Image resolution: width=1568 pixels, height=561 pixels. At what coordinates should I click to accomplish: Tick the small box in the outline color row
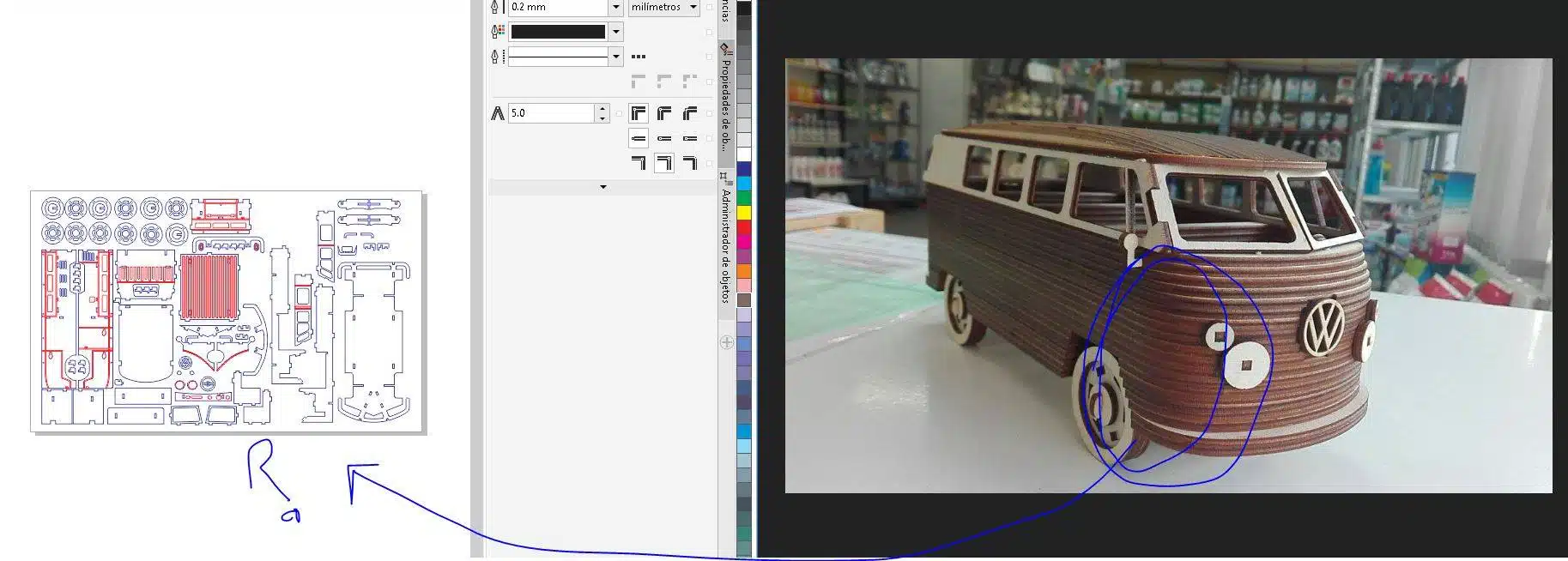[x=709, y=32]
